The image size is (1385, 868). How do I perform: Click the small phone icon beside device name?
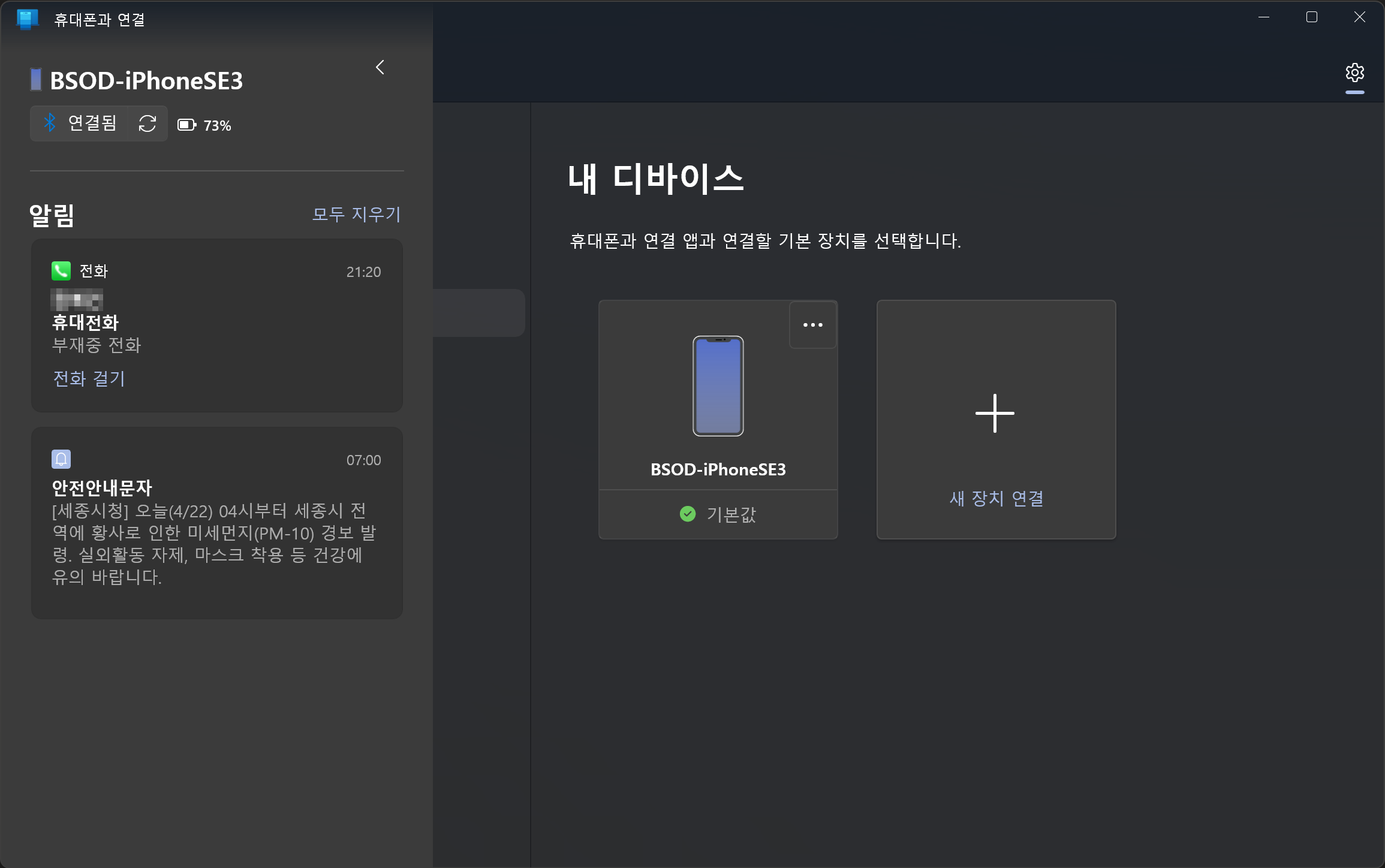coord(36,80)
